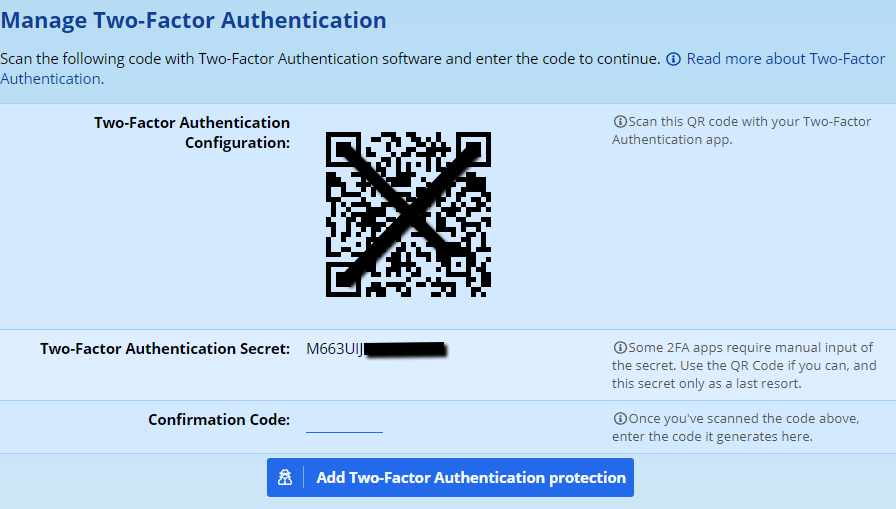Click the Two-Factor Authentication Configuration label
This screenshot has height=509, width=896.
(x=192, y=132)
